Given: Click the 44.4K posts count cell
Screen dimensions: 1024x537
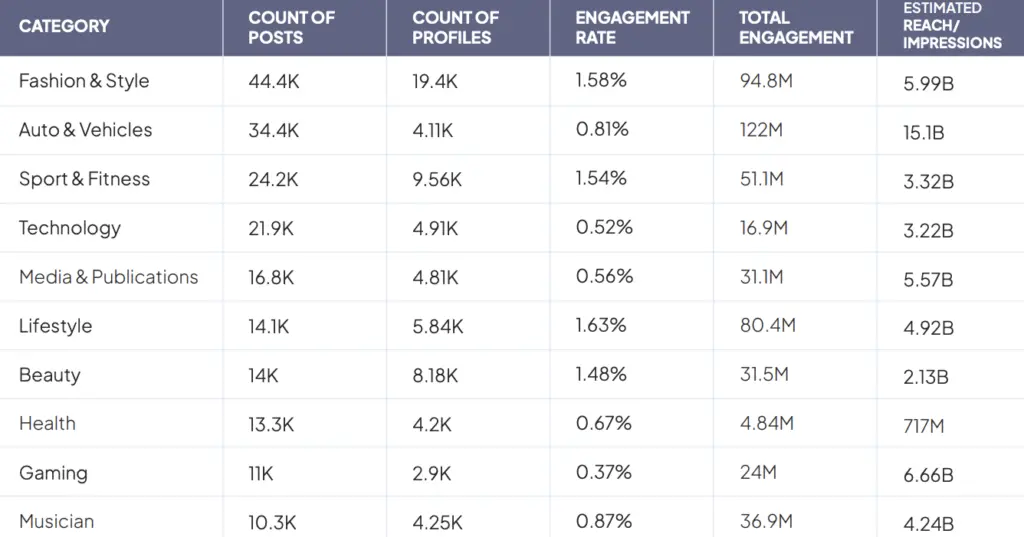Looking at the screenshot, I should pos(274,81).
